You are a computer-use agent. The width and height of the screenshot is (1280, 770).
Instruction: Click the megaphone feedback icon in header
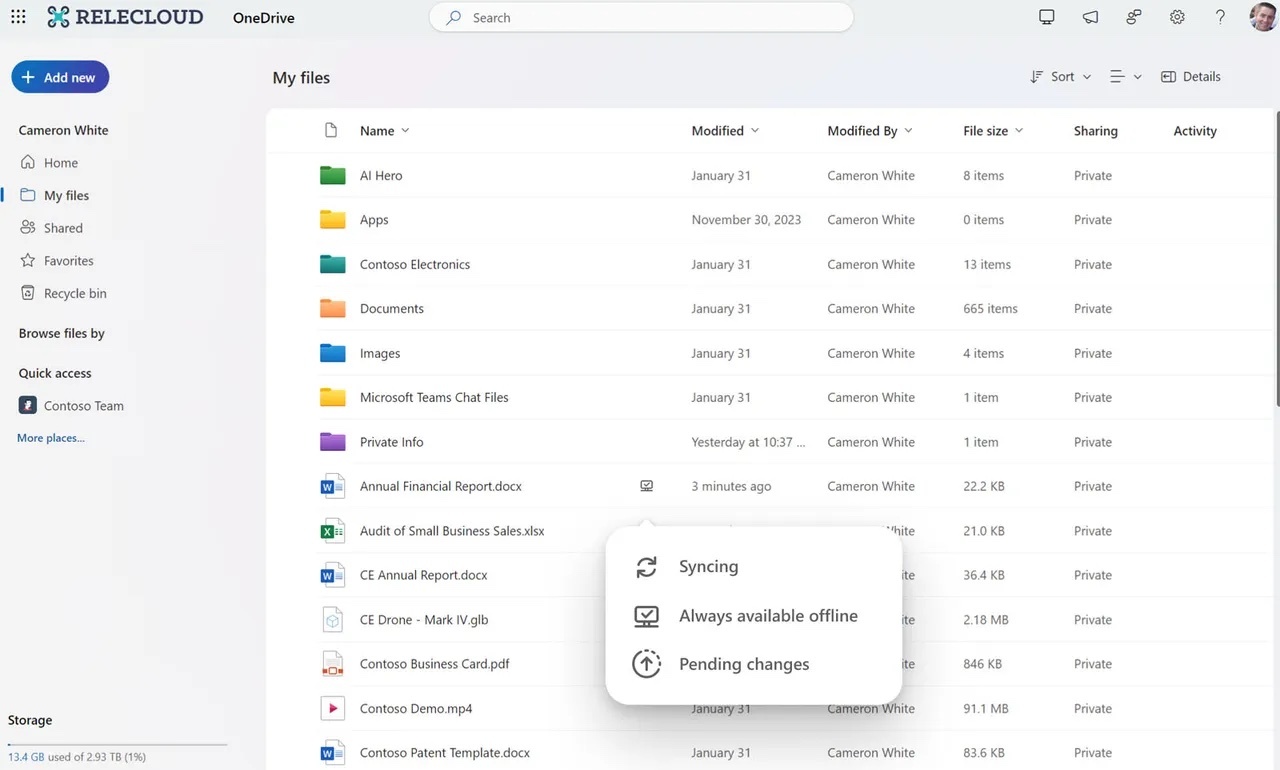[1090, 17]
